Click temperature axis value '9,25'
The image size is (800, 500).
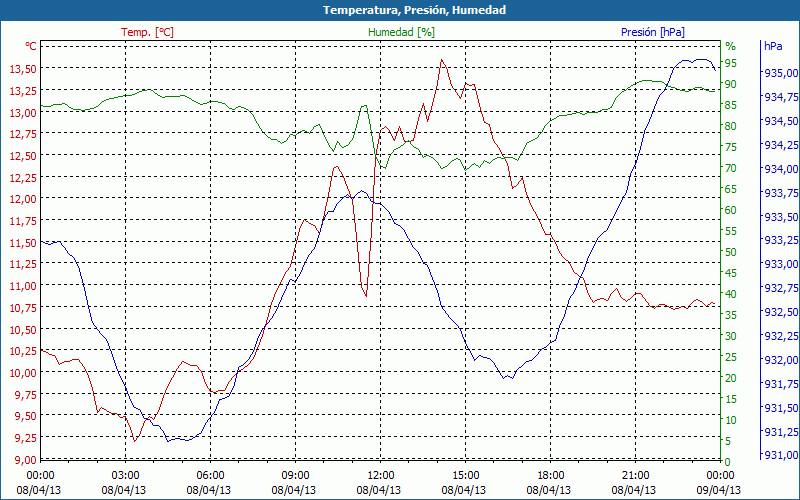(26, 438)
